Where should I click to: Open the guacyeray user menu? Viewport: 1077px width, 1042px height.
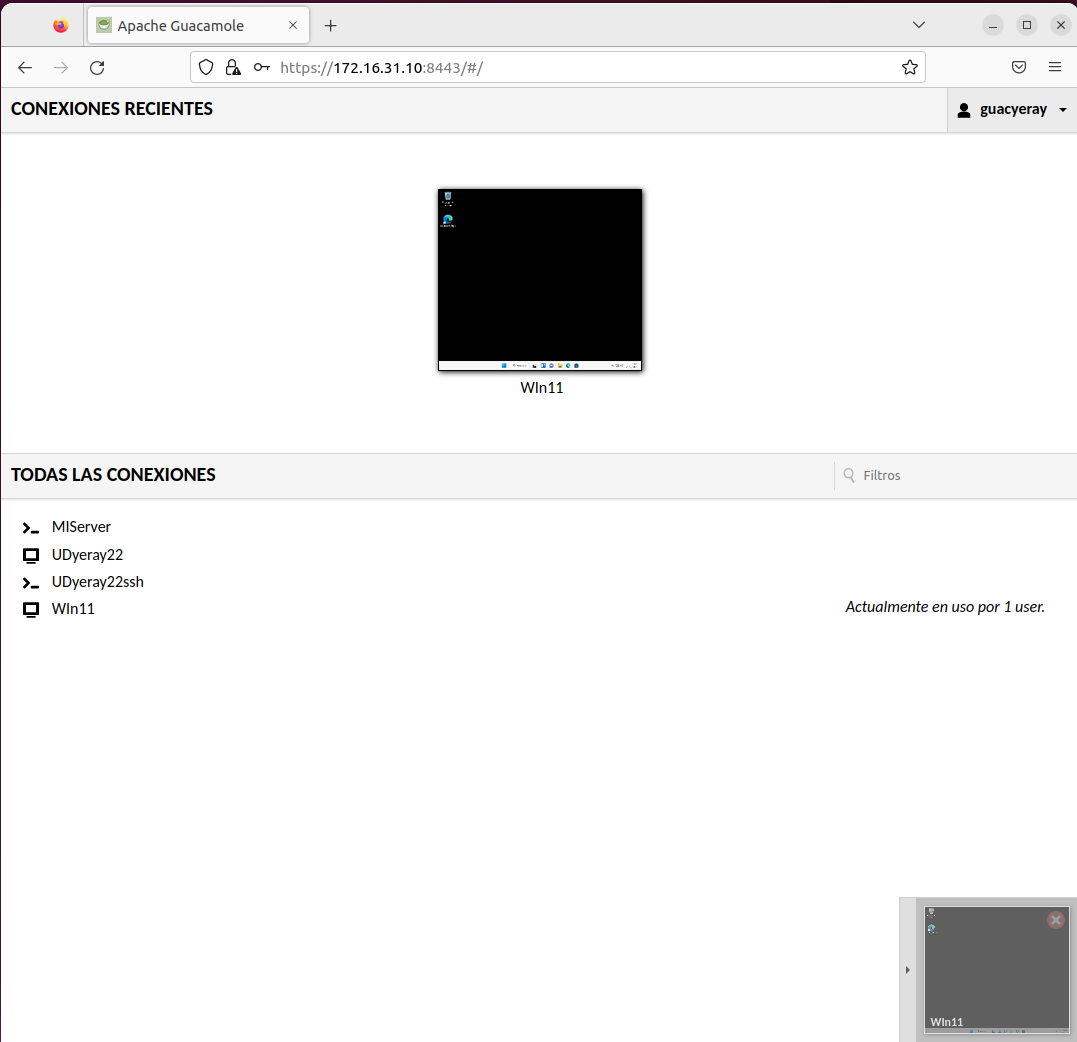1012,110
